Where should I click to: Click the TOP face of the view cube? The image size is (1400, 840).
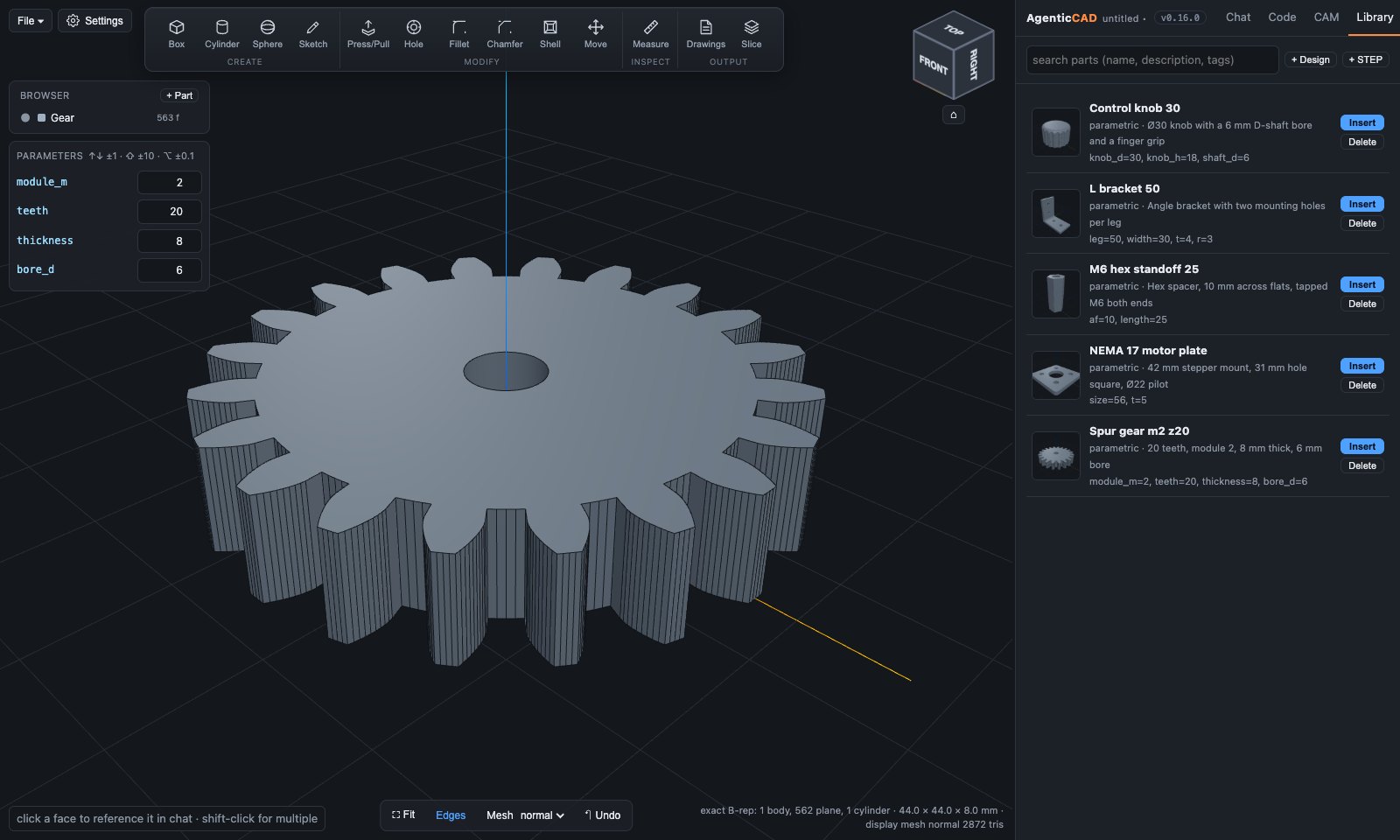click(954, 30)
